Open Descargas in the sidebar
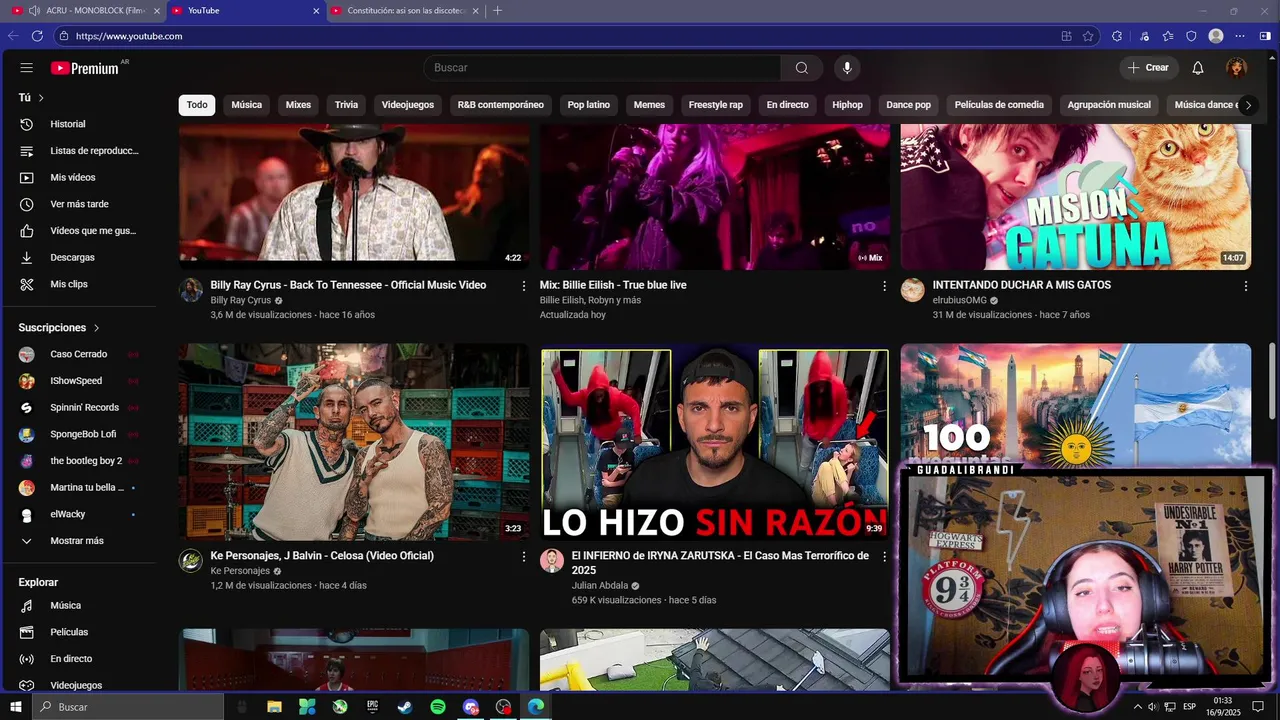This screenshot has height=720, width=1280. click(78, 257)
